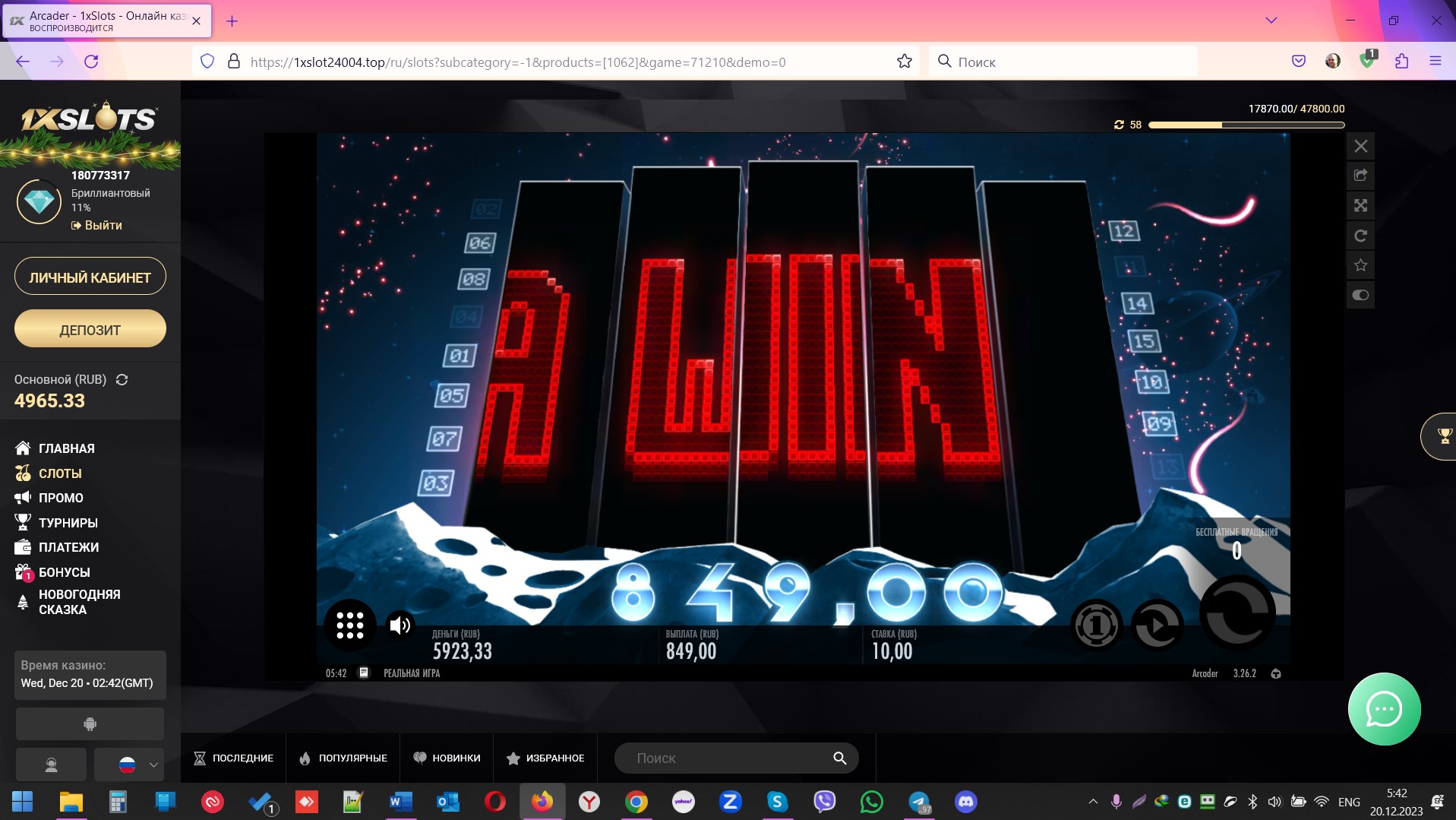Click the Выйти logout link
The height and width of the screenshot is (820, 1456).
point(96,226)
